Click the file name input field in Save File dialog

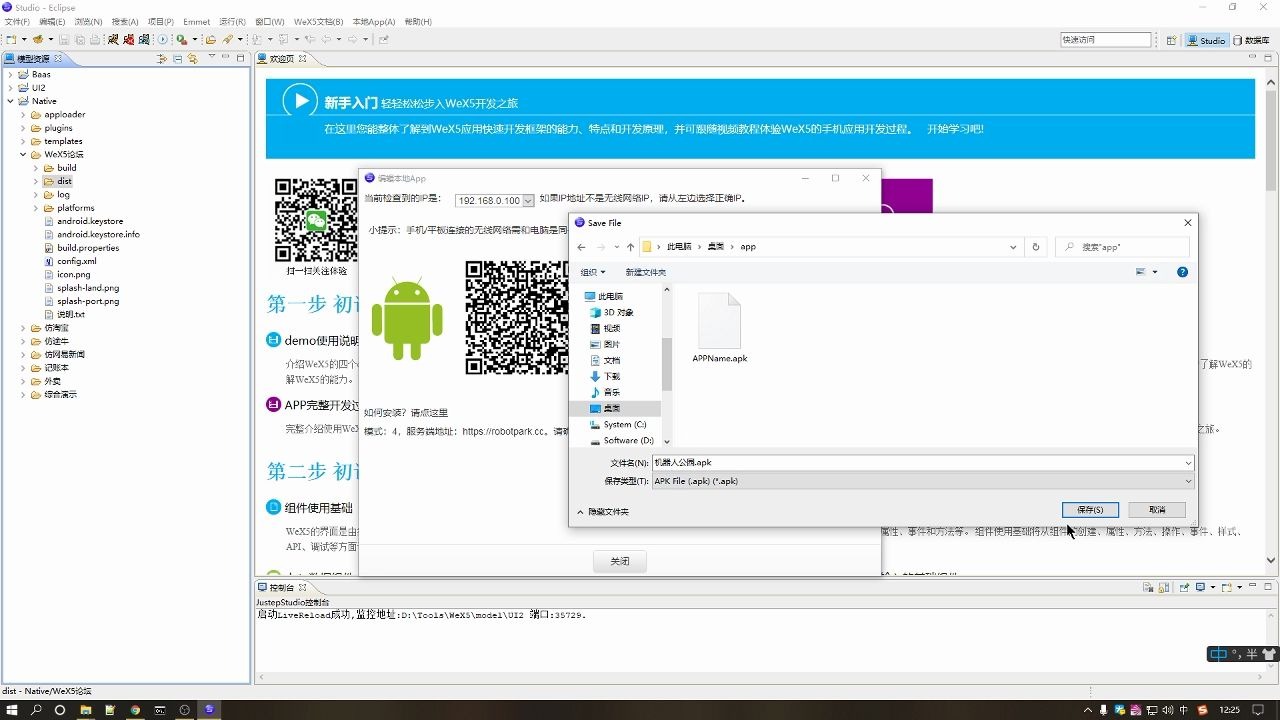tap(917, 463)
